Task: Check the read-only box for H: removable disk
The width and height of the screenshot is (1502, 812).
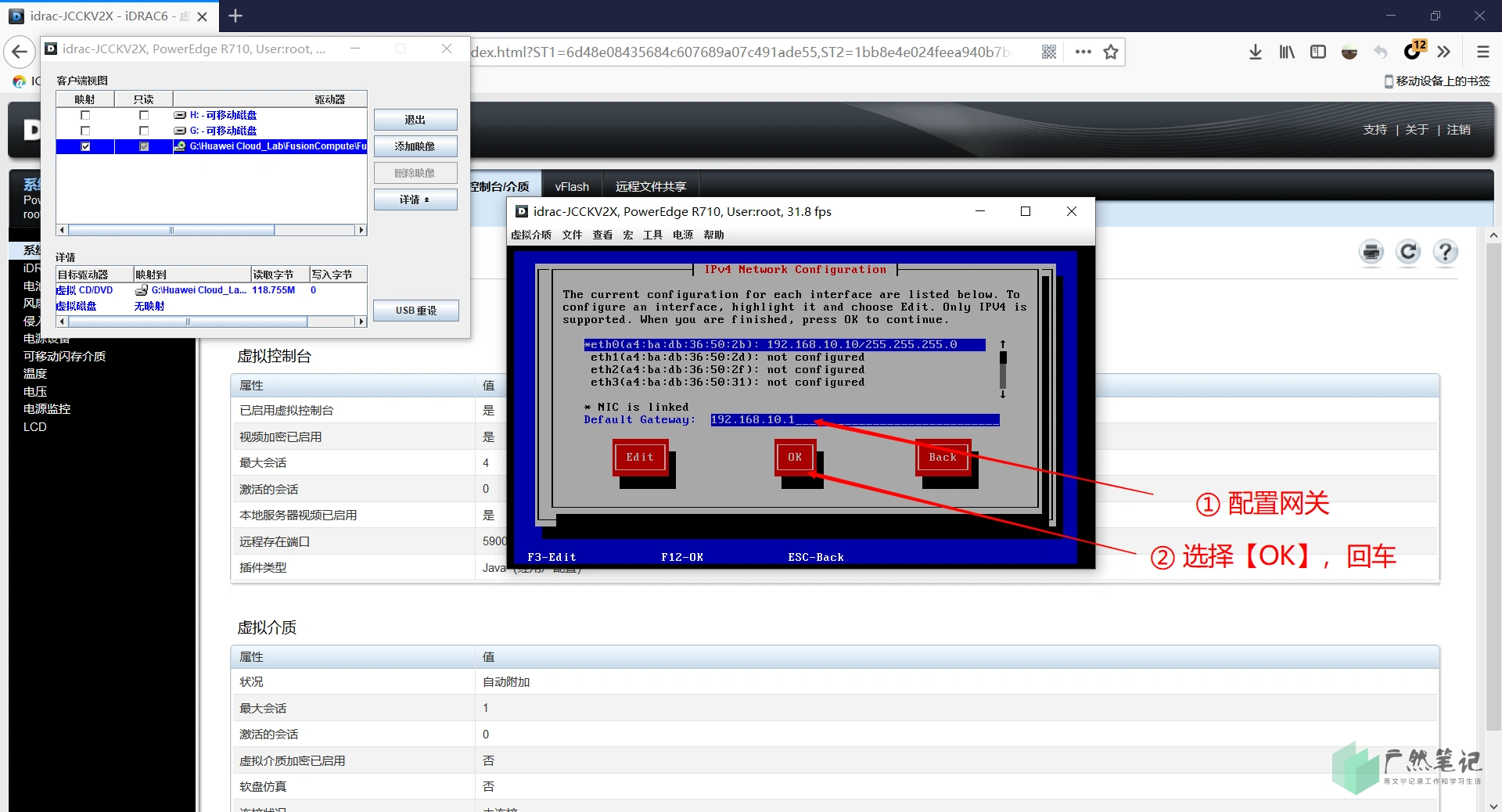Action: [x=144, y=115]
